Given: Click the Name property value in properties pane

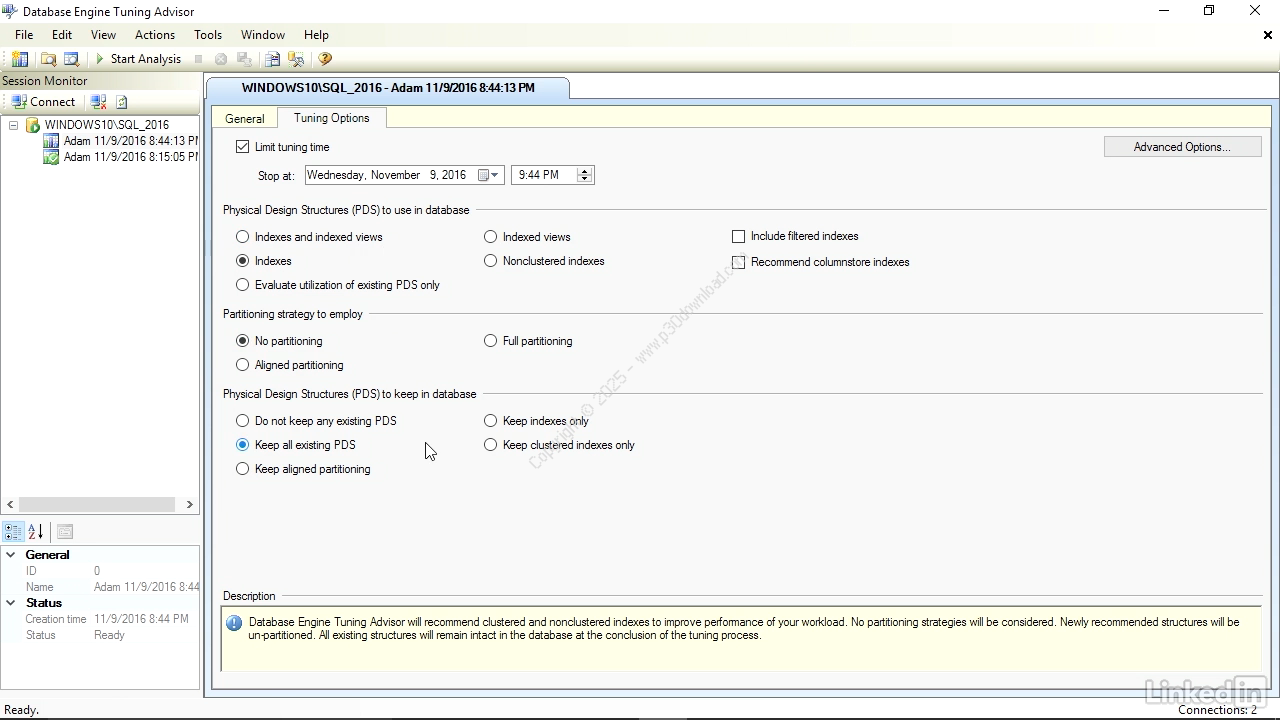Looking at the screenshot, I should tap(146, 587).
